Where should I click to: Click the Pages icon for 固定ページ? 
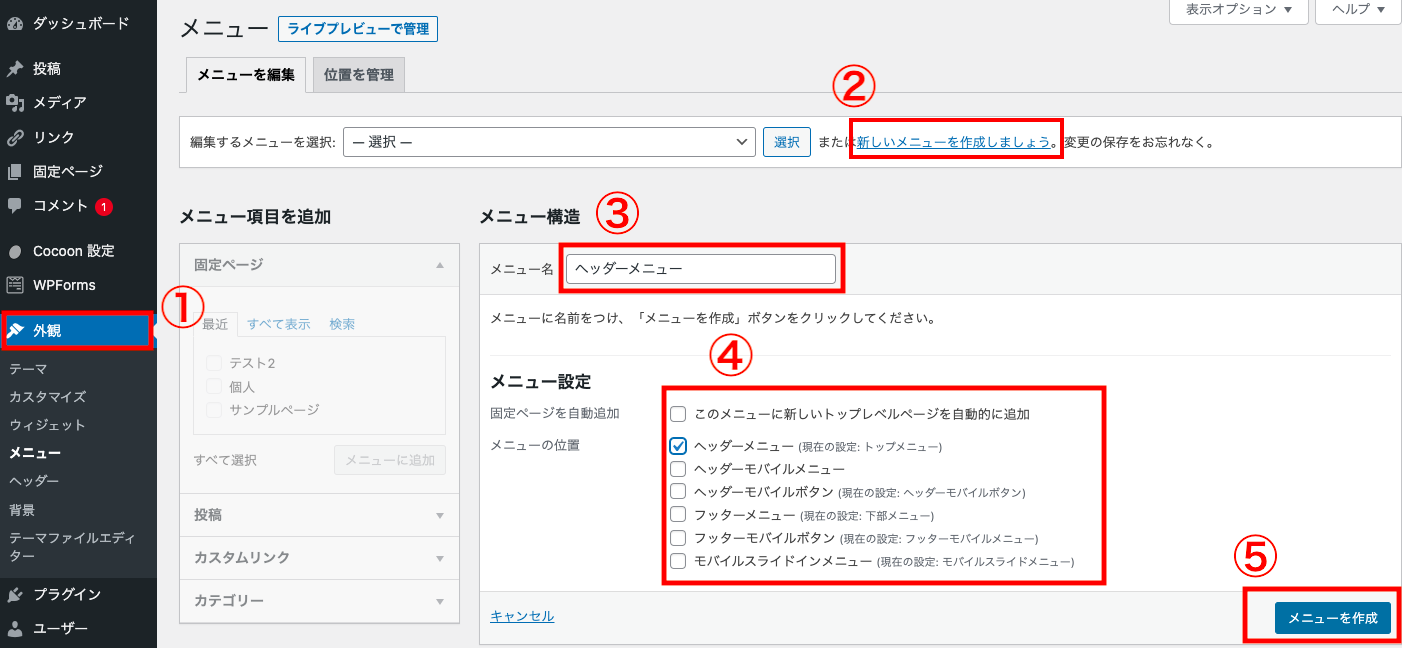pos(15,171)
